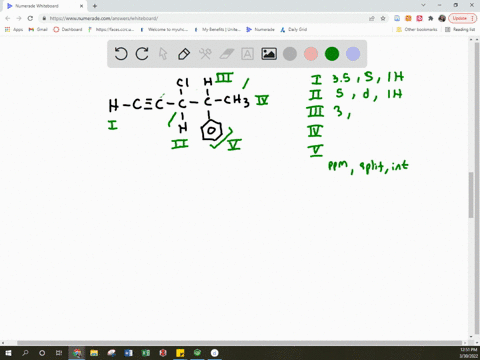Select the pen drawing tool
The image size is (480, 360).
click(x=184, y=54)
